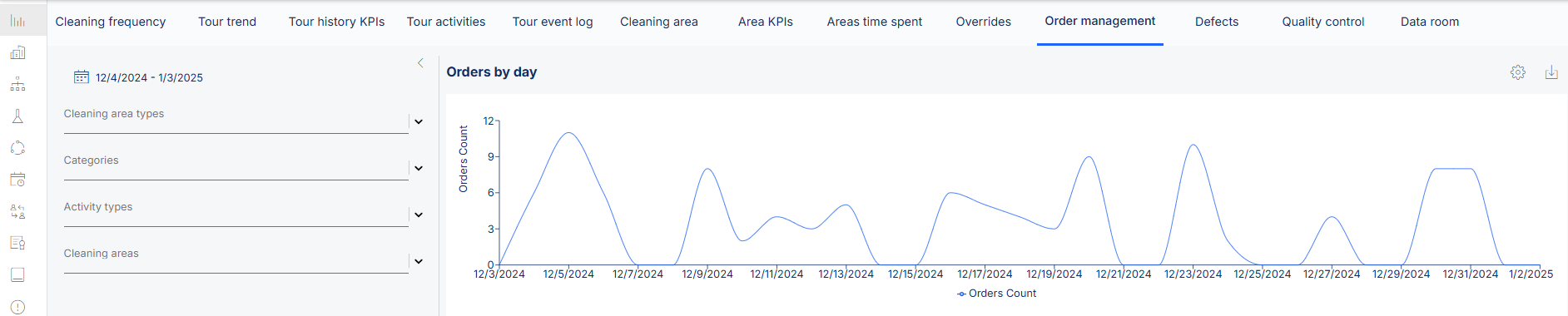Open the calendar clock schedule sidebar icon
1568x316 pixels.
click(x=17, y=180)
